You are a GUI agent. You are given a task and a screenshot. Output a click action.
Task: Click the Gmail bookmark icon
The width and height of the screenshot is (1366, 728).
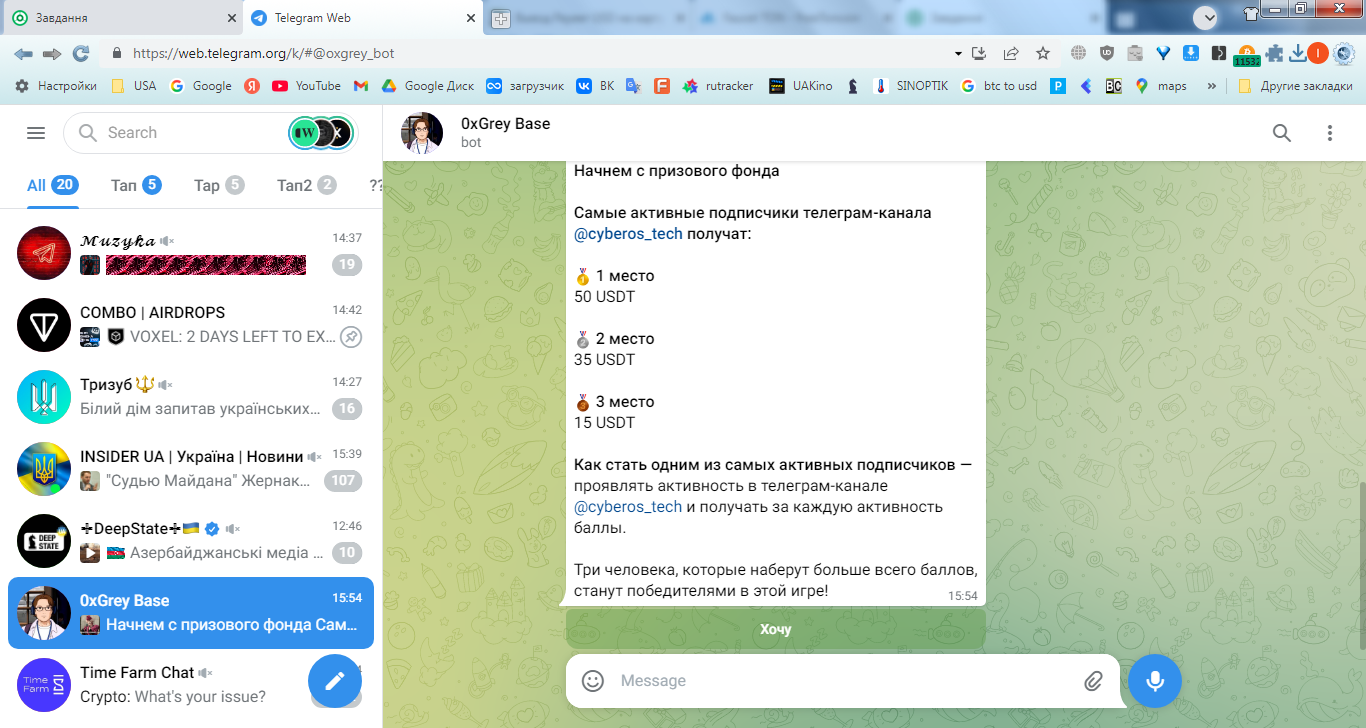pos(361,86)
